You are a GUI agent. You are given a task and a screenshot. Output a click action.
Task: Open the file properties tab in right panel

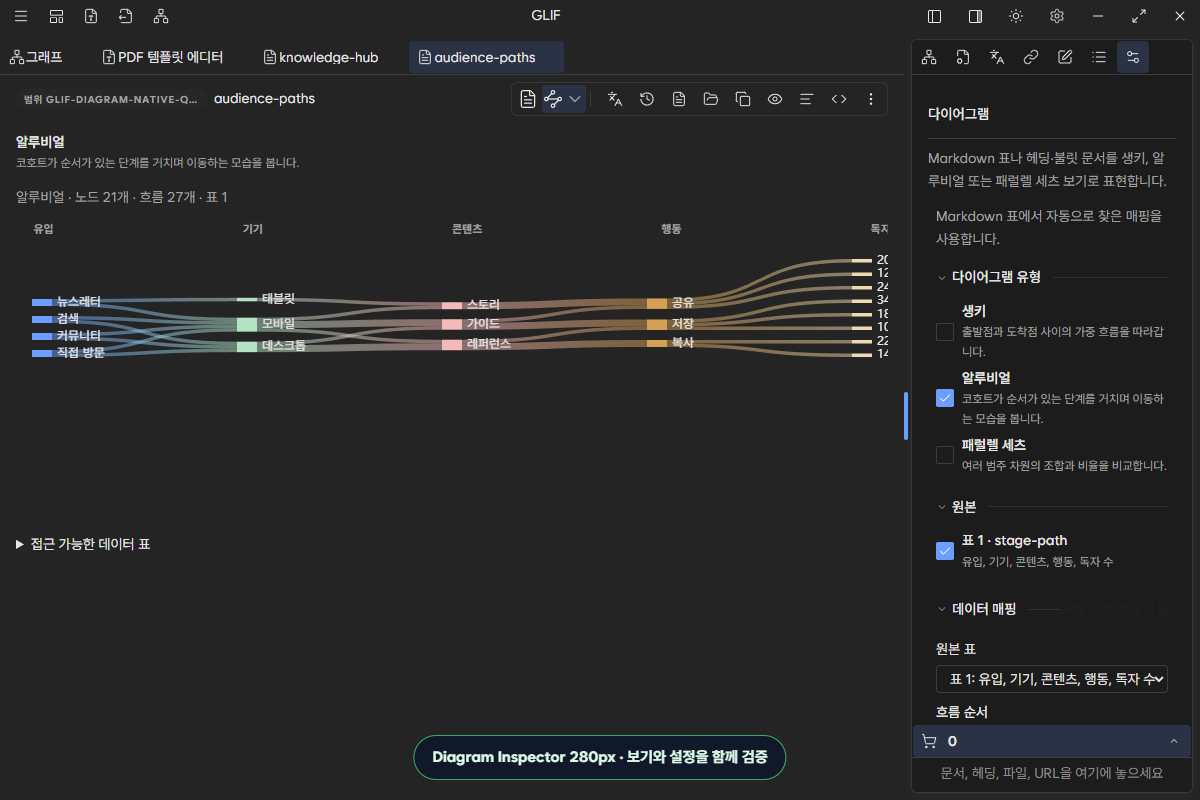[963, 57]
